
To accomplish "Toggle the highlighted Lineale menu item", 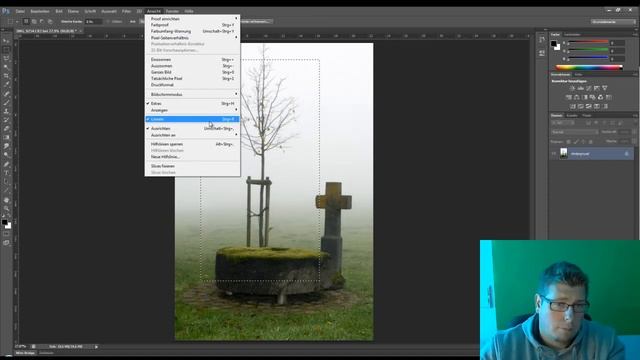I will click(x=192, y=119).
